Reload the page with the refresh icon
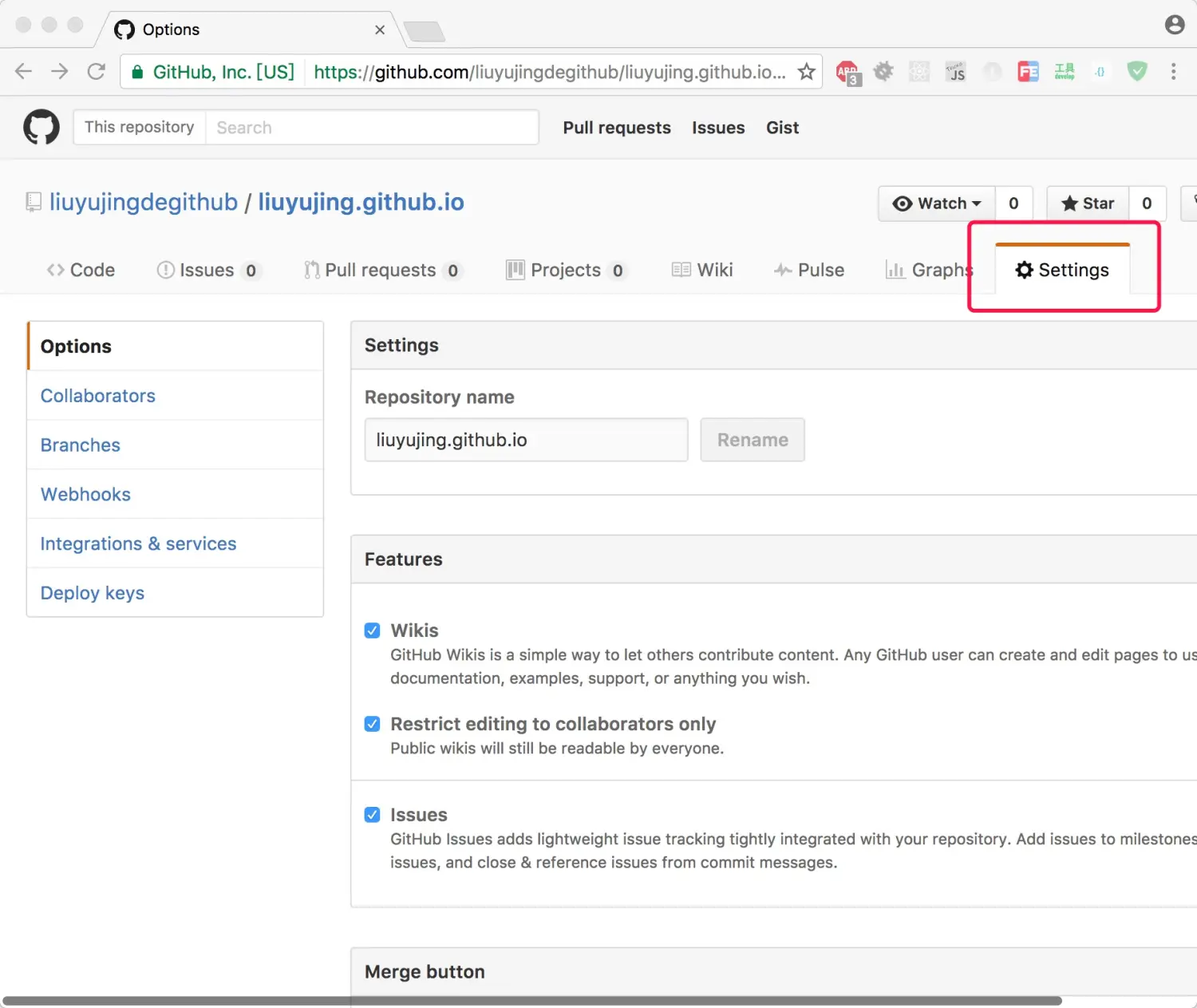Image resolution: width=1197 pixels, height=1008 pixels. coord(97,72)
